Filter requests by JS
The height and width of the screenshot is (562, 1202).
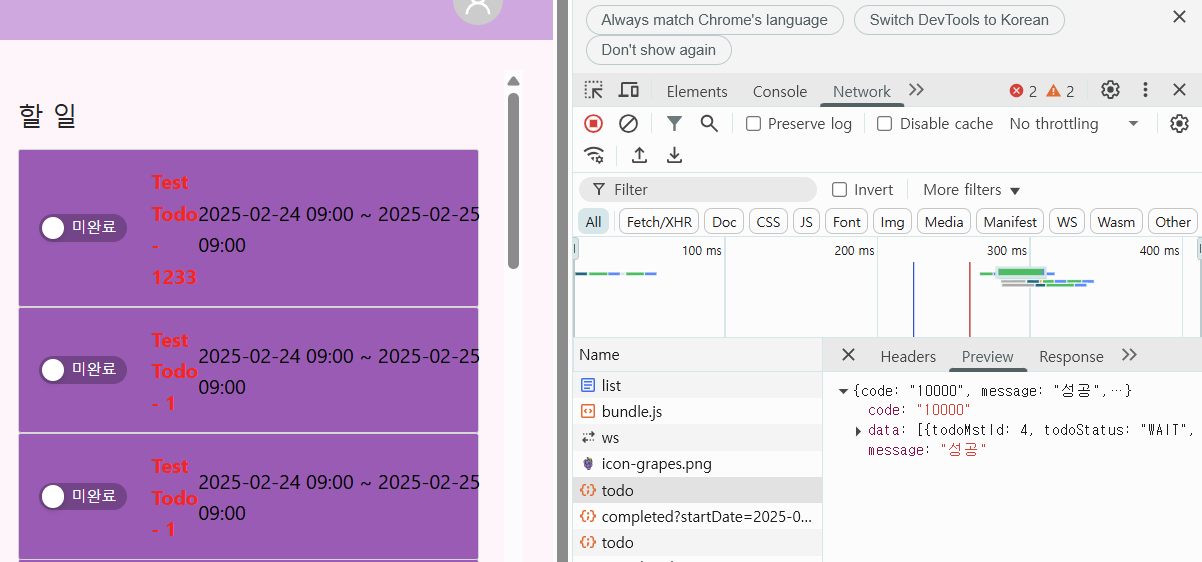[x=806, y=222]
